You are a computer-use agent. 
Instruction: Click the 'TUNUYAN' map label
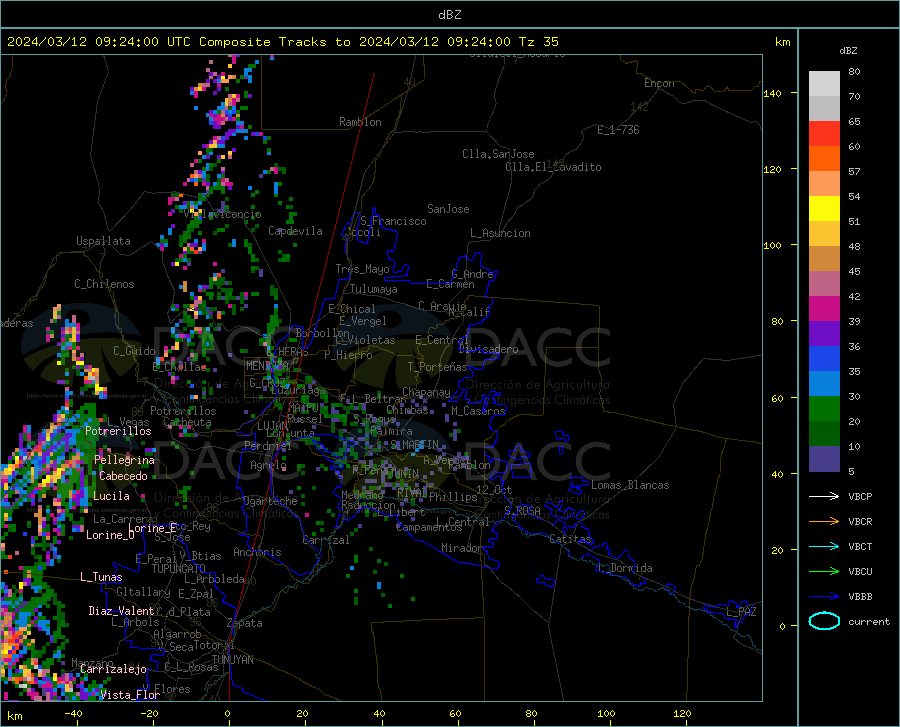click(232, 659)
